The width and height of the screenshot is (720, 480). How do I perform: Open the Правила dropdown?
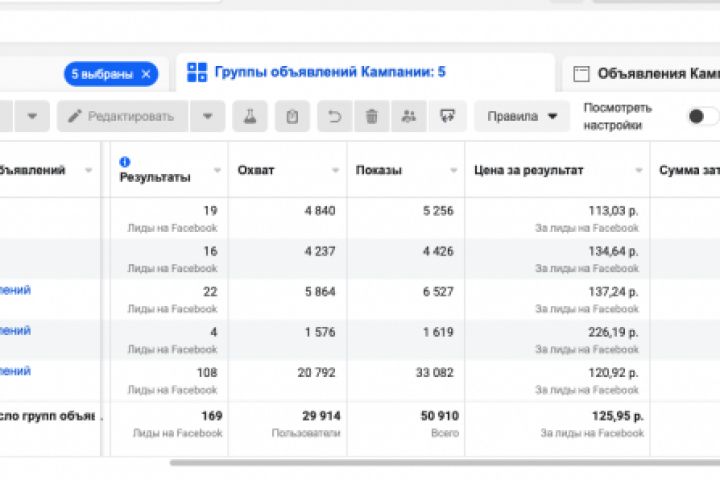coord(522,116)
